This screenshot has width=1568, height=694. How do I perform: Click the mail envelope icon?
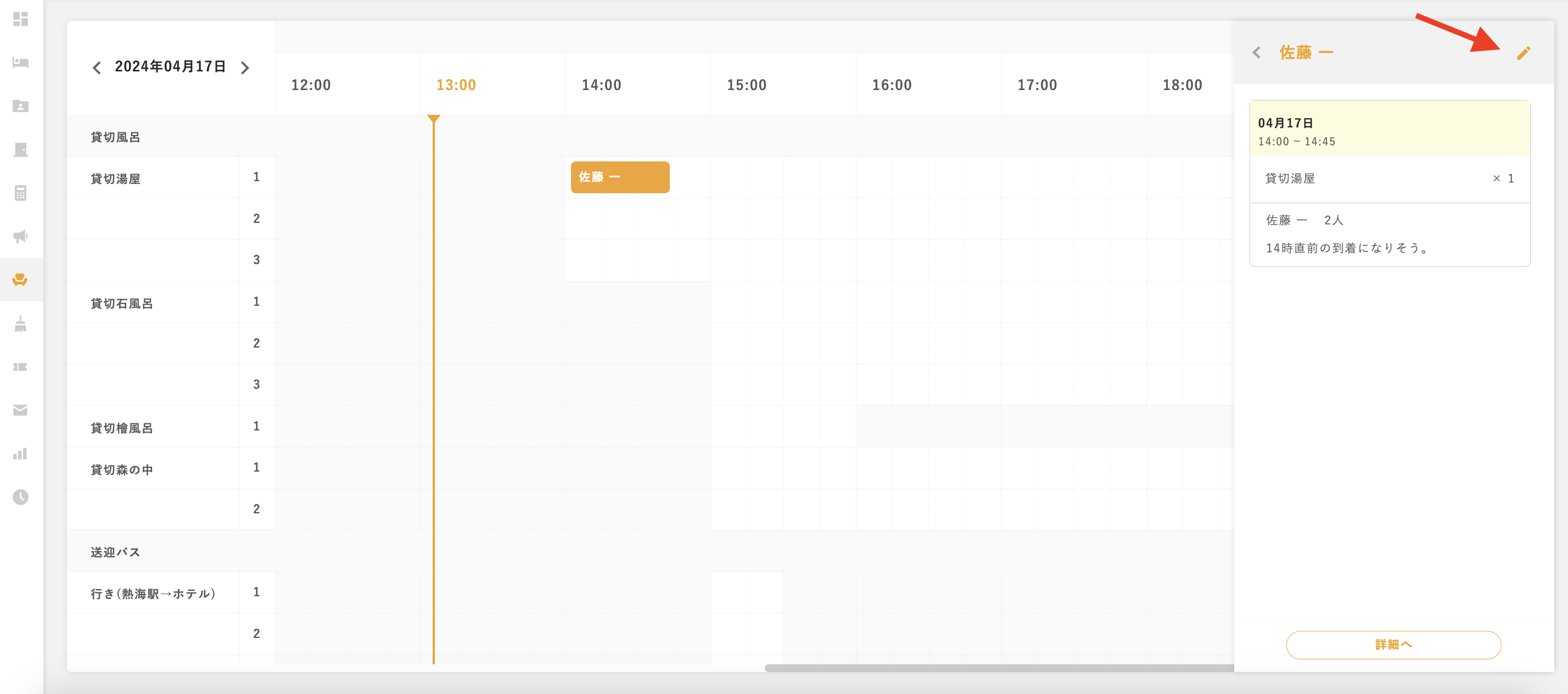click(21, 410)
